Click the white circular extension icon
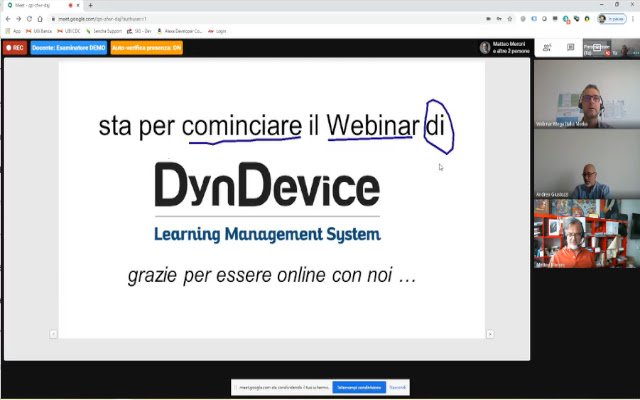Viewport: 640px width, 400px height. (x=544, y=19)
